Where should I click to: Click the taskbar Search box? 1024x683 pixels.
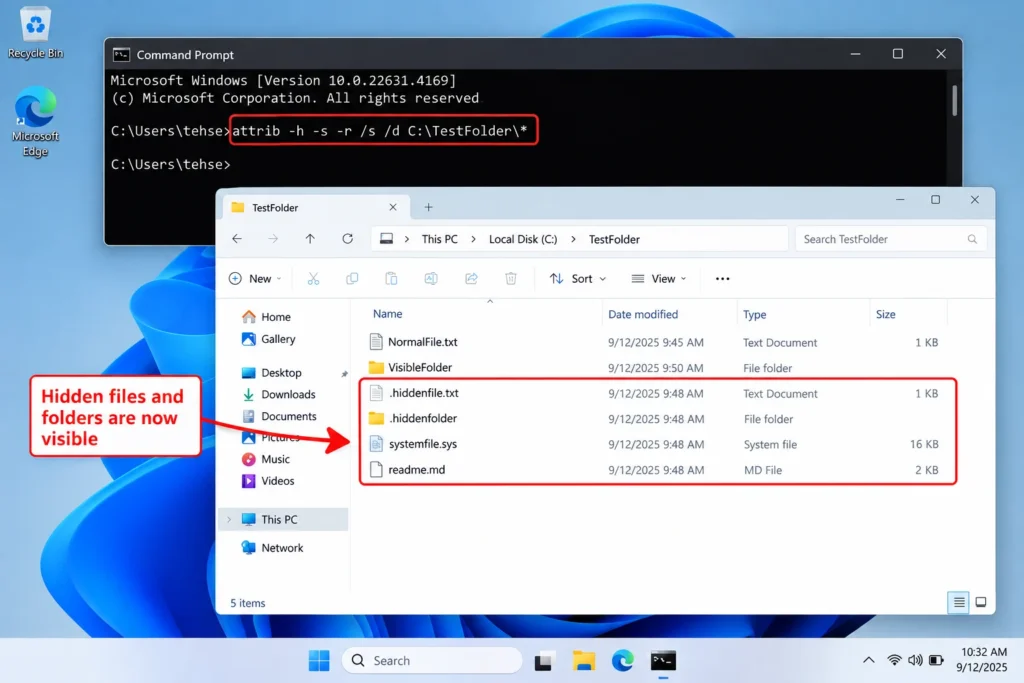tap(432, 661)
